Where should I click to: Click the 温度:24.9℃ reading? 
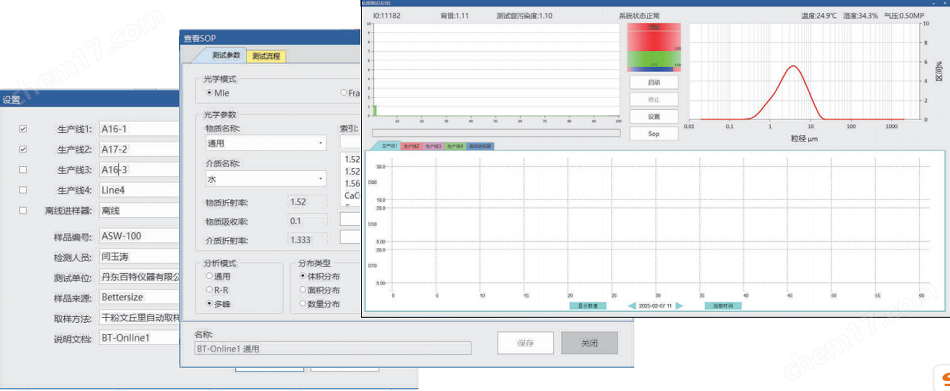pos(818,16)
